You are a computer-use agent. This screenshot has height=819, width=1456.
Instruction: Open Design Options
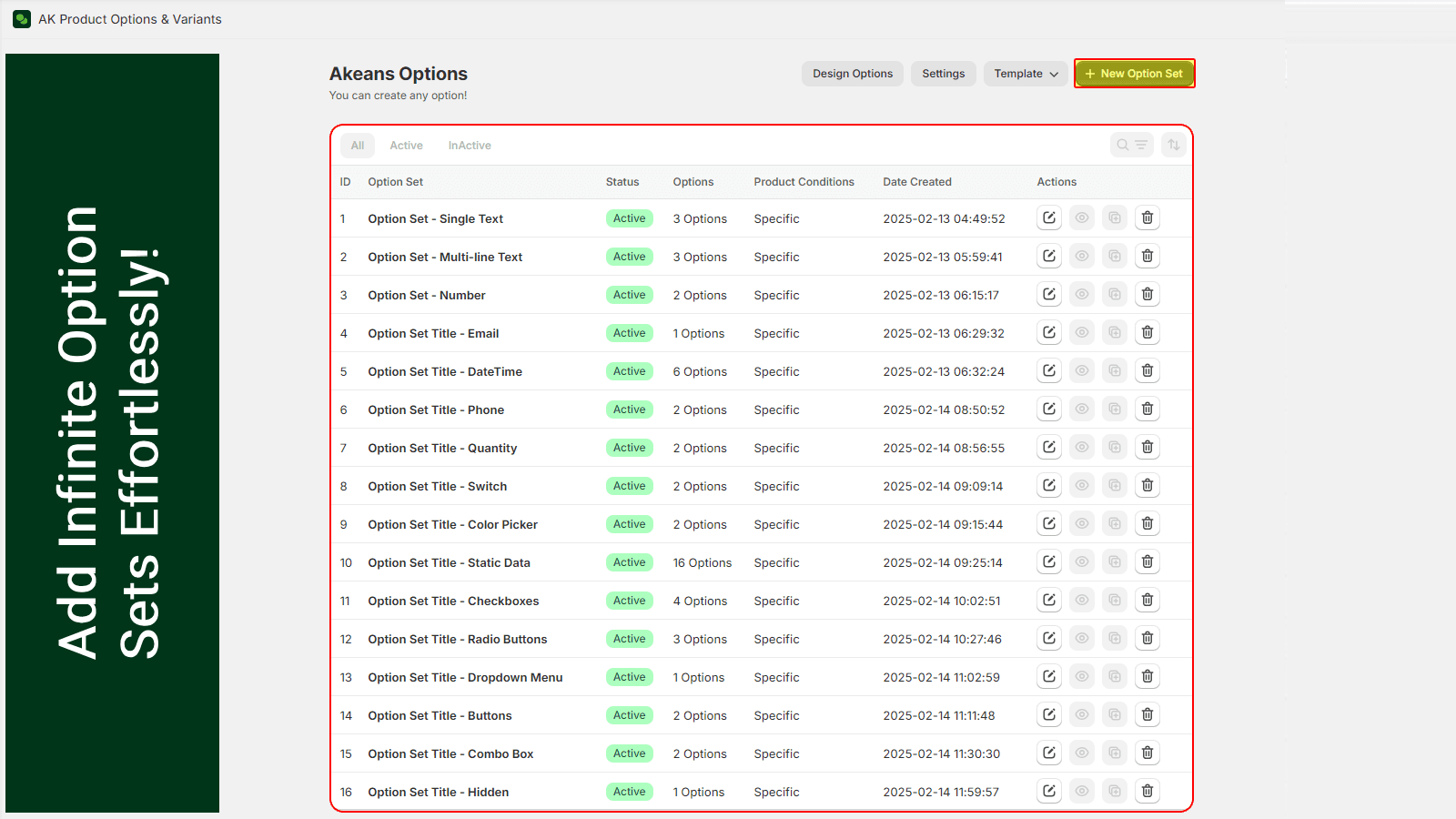tap(852, 73)
